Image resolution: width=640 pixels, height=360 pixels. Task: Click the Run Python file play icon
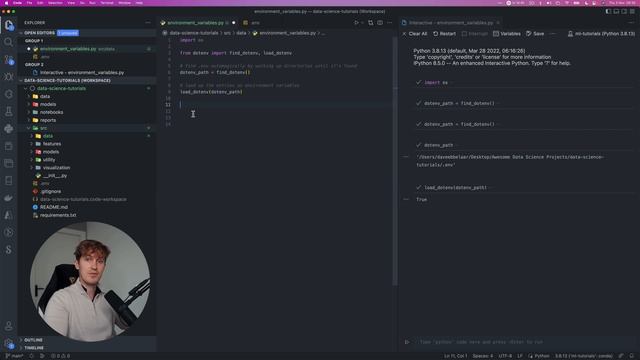pos(356,23)
